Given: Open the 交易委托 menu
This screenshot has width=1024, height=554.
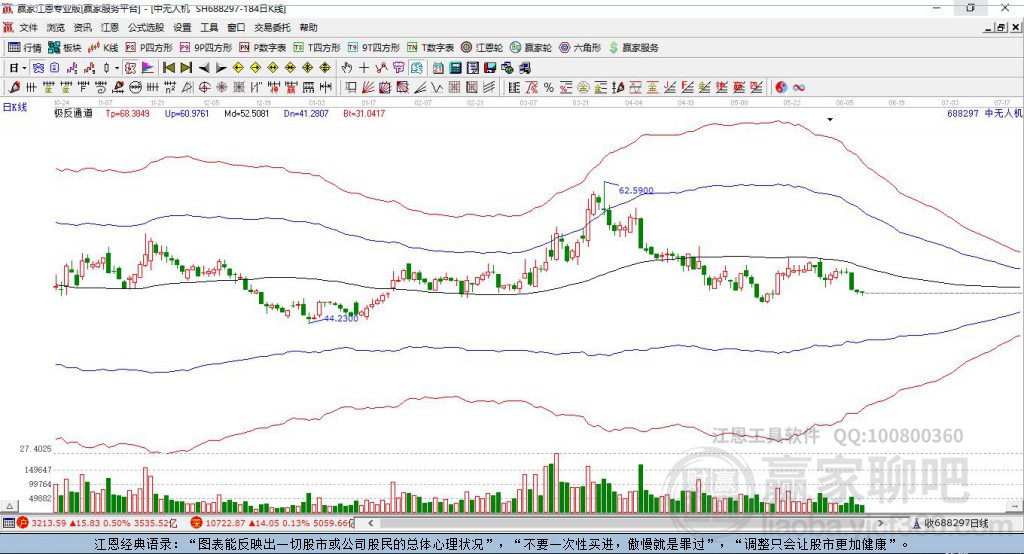Looking at the screenshot, I should tap(272, 27).
